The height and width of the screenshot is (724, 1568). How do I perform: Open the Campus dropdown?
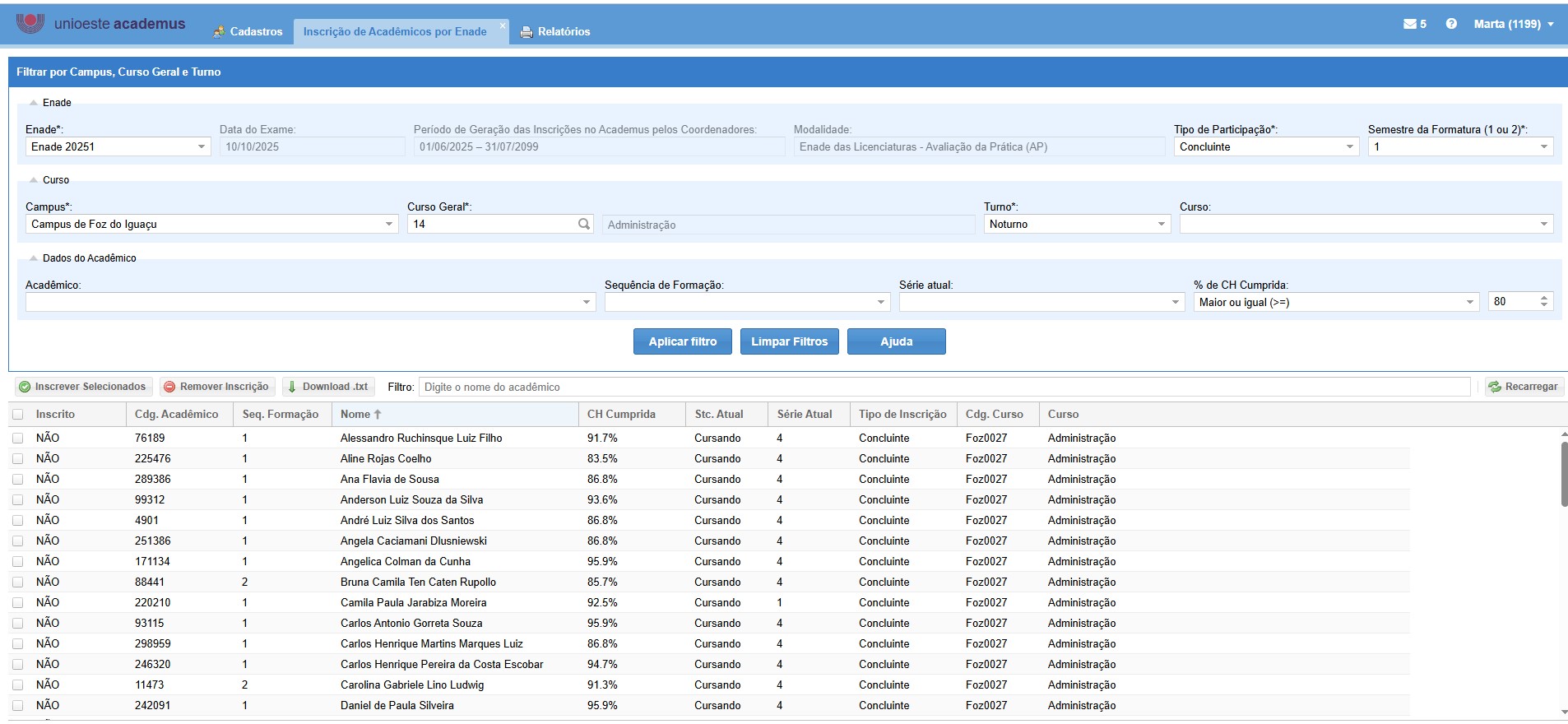[389, 225]
